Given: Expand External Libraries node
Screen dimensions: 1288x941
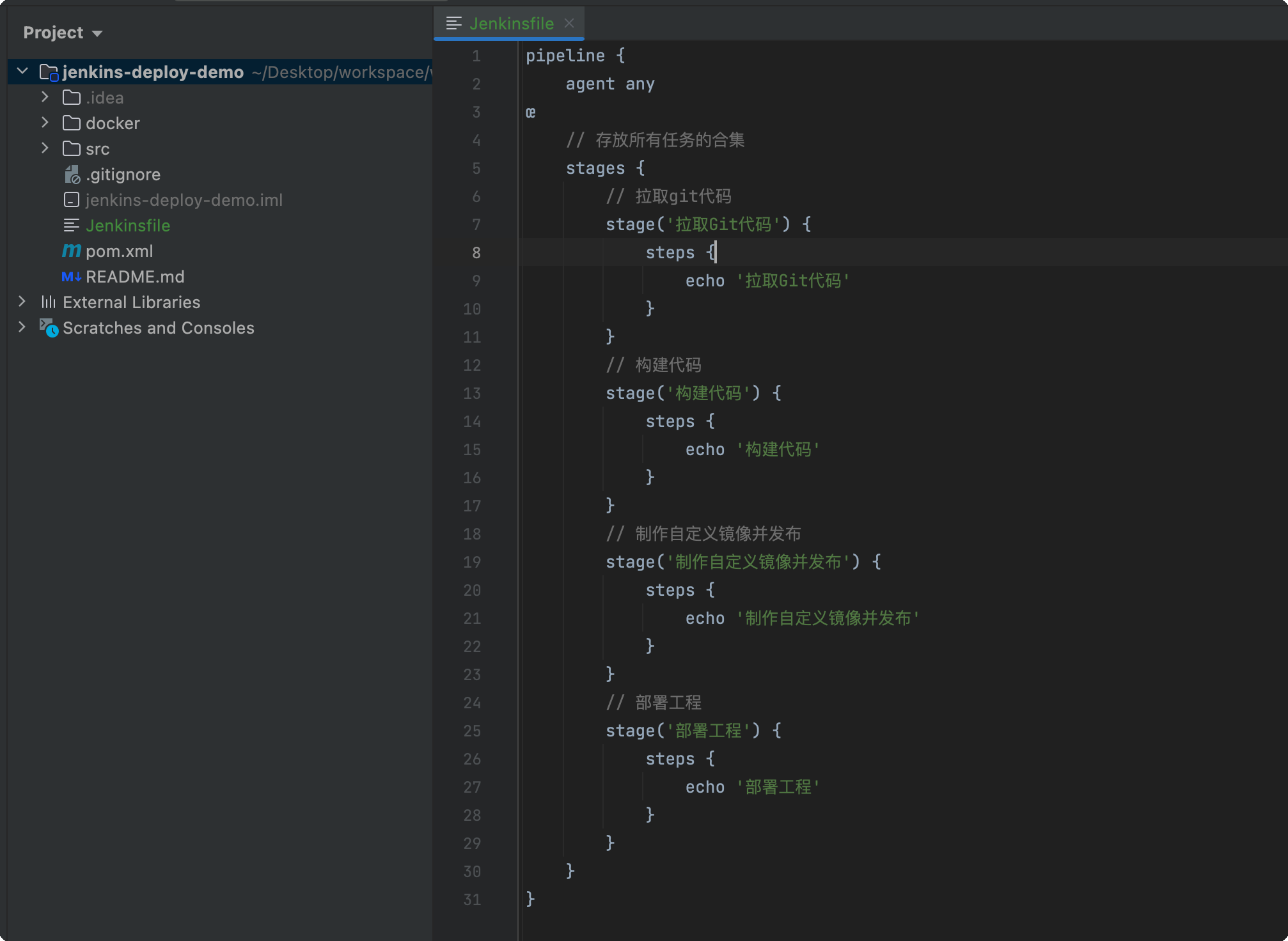Looking at the screenshot, I should click(22, 302).
